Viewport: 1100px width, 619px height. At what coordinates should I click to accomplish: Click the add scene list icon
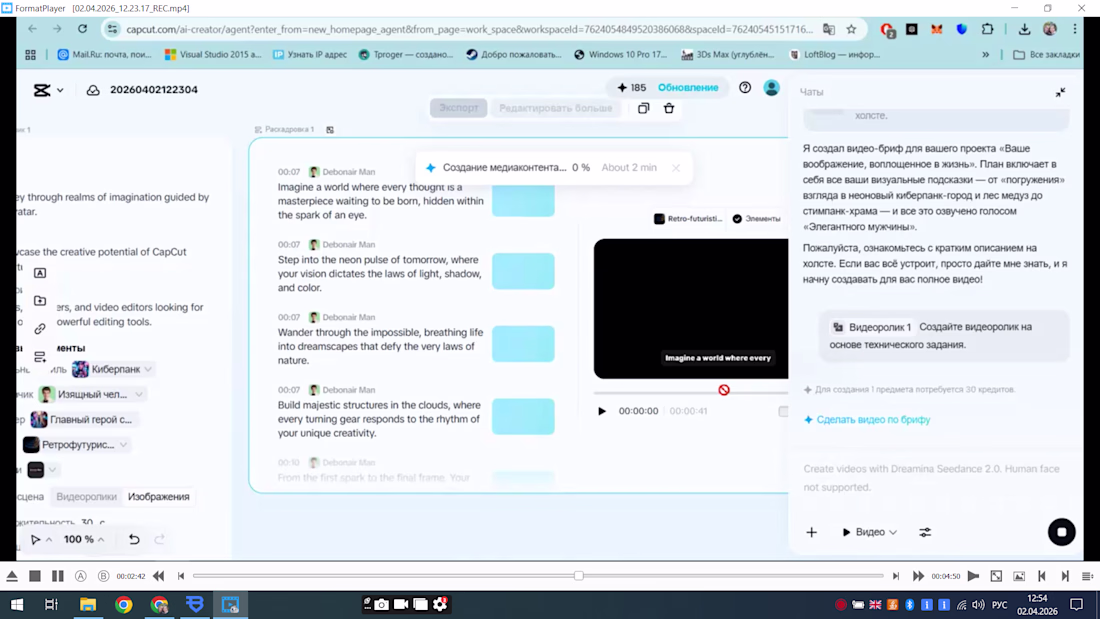(40, 357)
